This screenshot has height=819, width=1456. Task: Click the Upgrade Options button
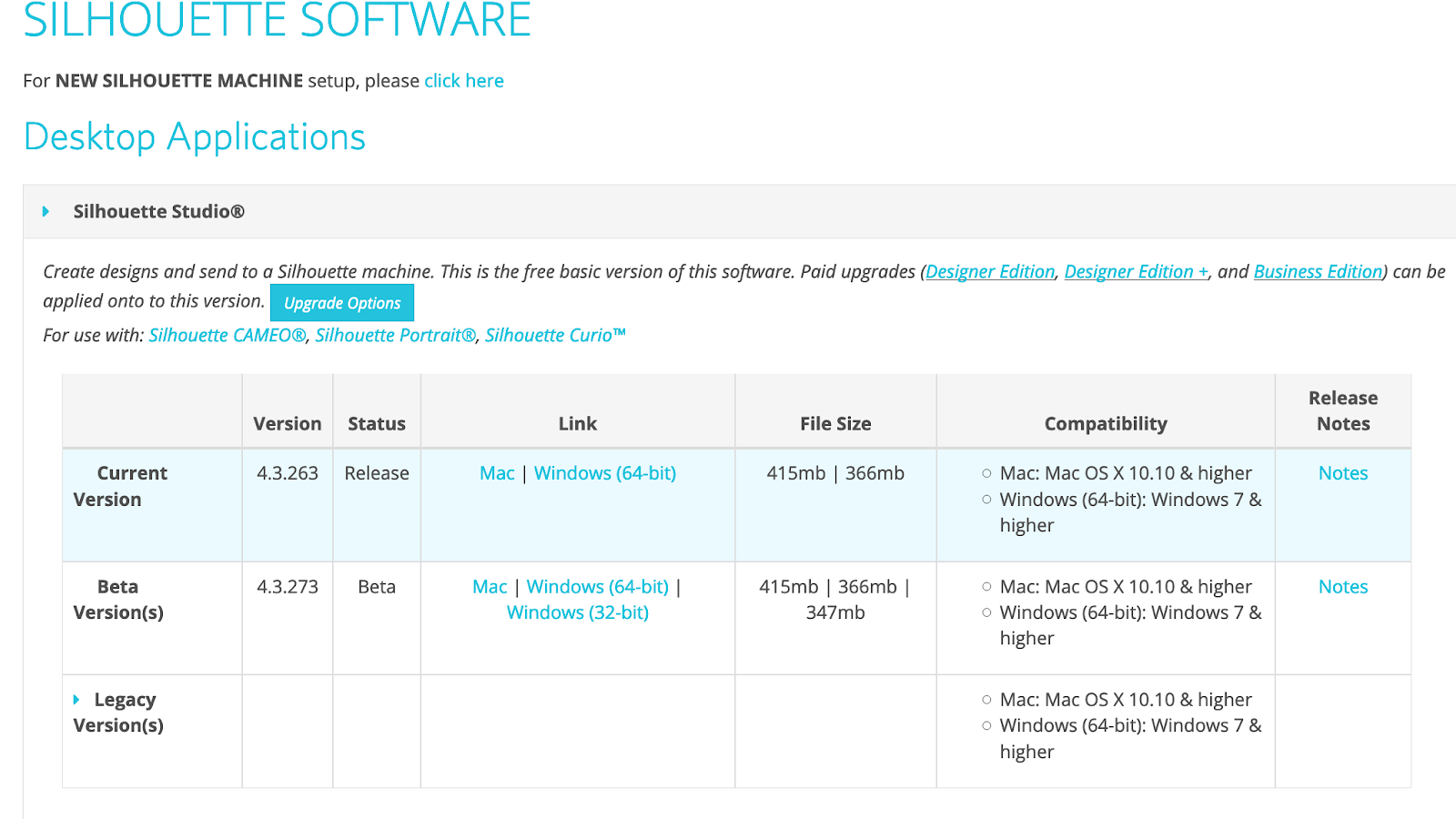[x=342, y=303]
